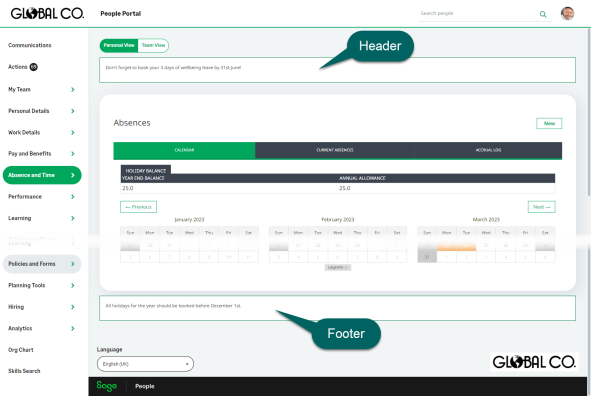Click the Annual Allowance value 25.0
591x396 pixels.
coord(344,188)
